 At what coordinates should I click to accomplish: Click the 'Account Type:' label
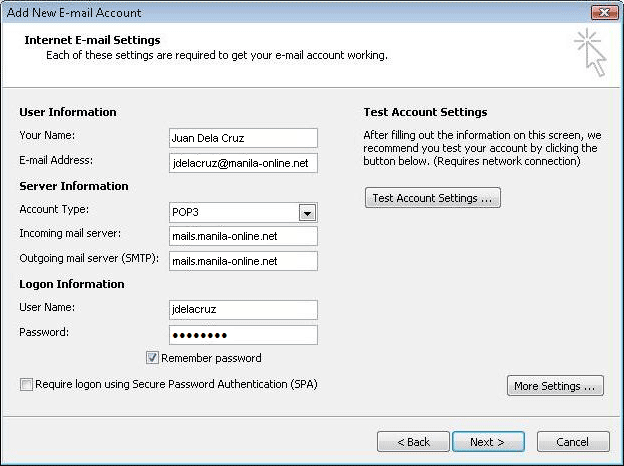point(54,209)
